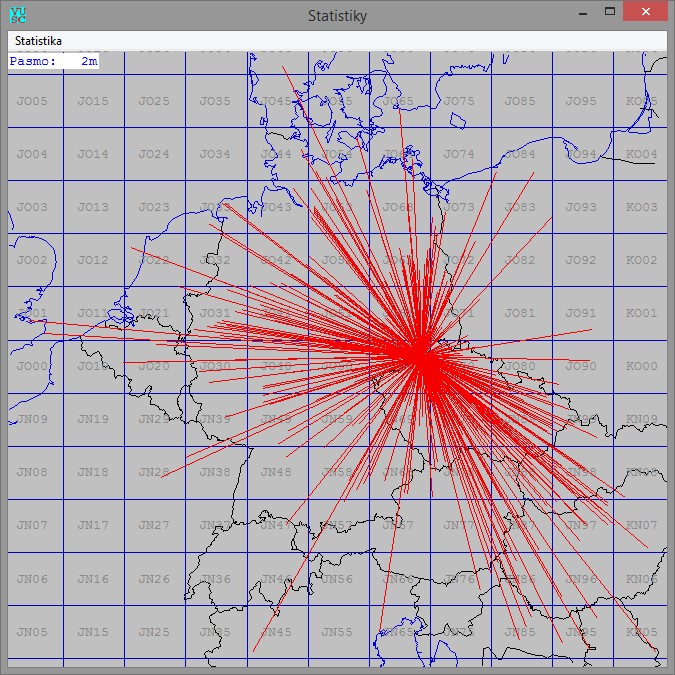
Task: Click the JO35 locator label
Action: pos(215,101)
